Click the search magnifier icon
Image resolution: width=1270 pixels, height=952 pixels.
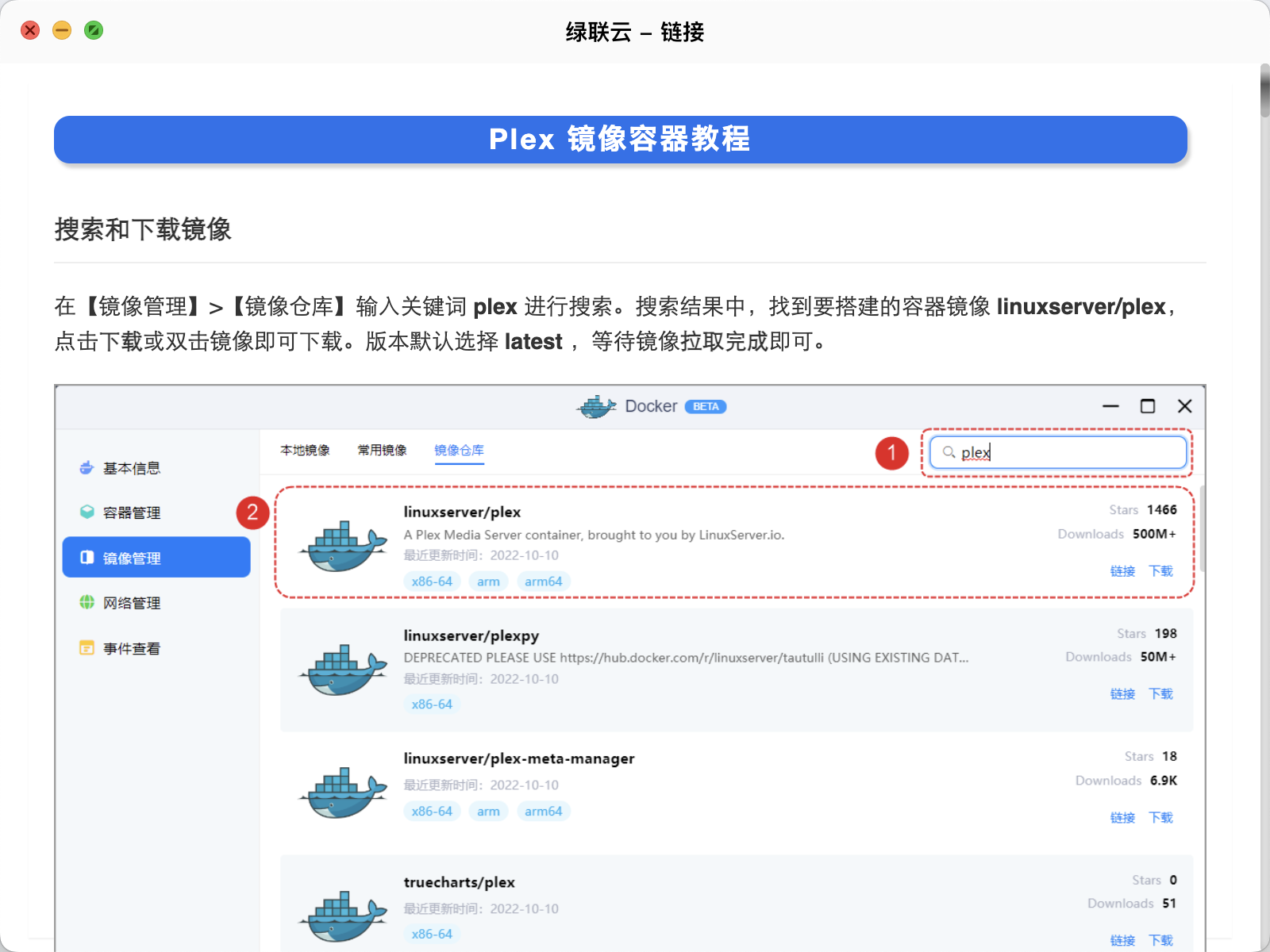pyautogui.click(x=949, y=452)
